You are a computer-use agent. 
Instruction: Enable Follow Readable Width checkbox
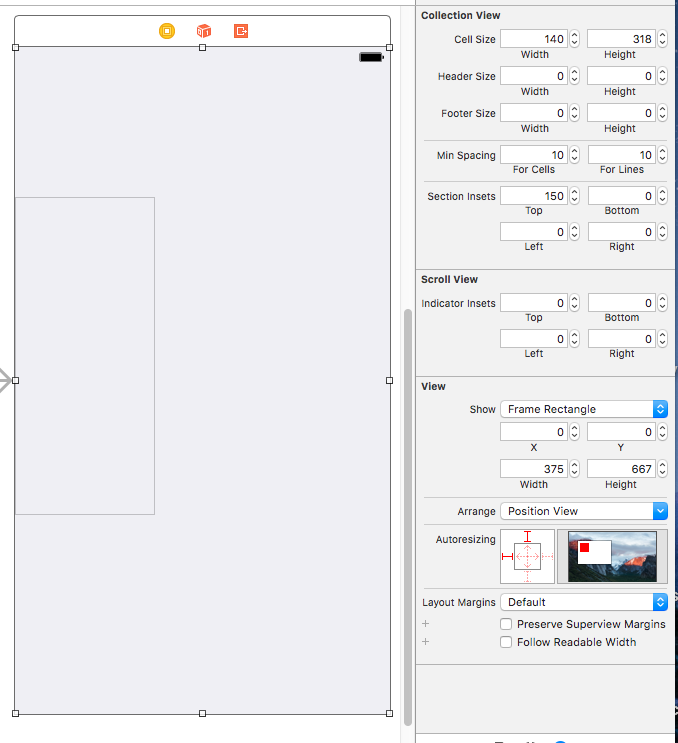(x=506, y=642)
